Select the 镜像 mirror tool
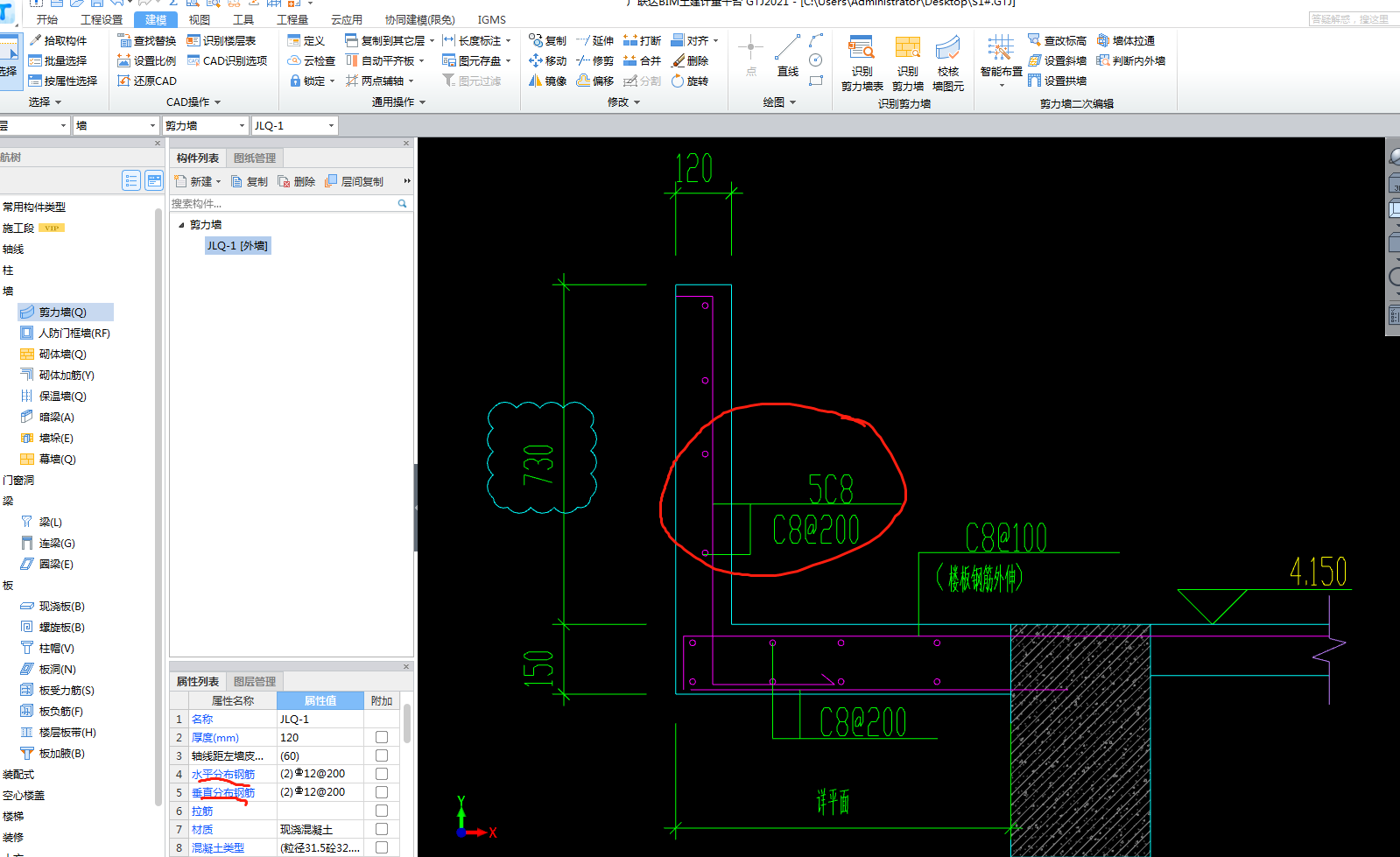Image resolution: width=1400 pixels, height=857 pixels. coord(548,81)
